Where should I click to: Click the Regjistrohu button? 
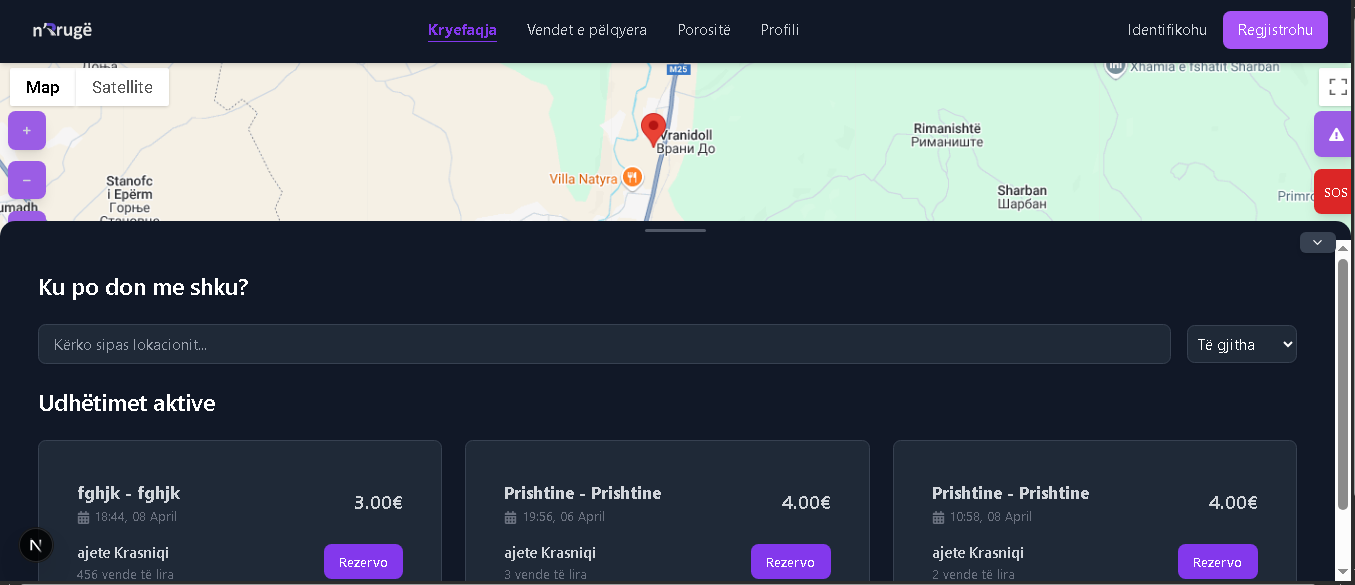tap(1275, 30)
